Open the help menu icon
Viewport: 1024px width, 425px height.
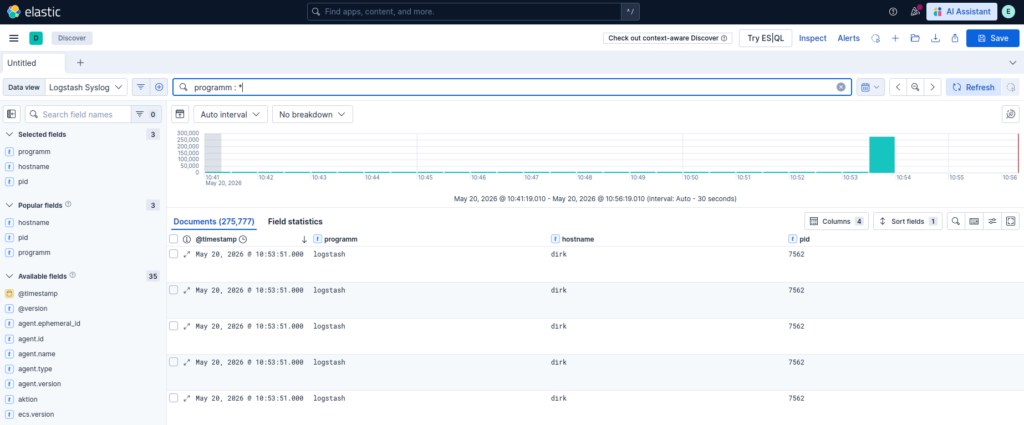click(x=893, y=12)
